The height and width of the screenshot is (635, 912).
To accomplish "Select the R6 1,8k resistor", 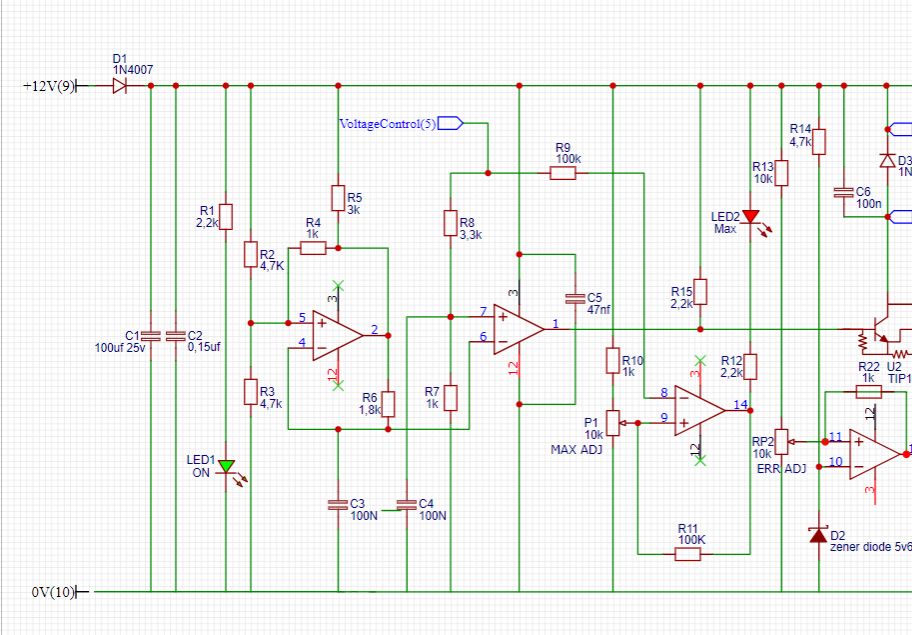I will tap(388, 403).
